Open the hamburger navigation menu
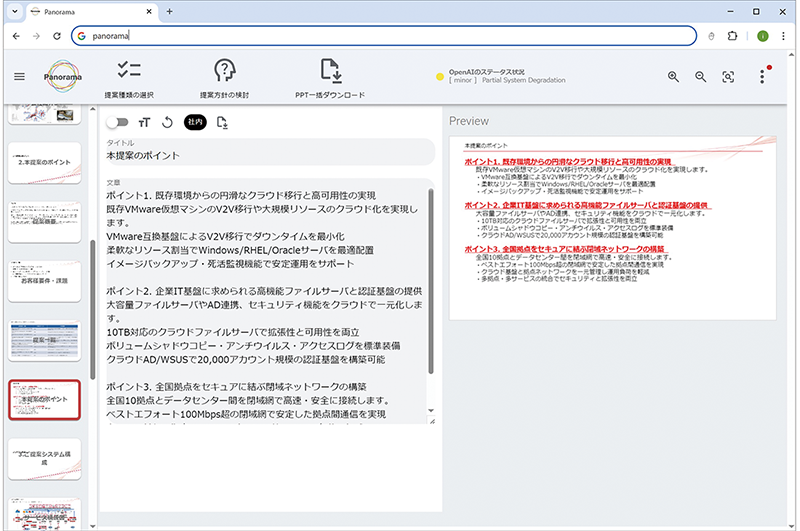 (19, 77)
